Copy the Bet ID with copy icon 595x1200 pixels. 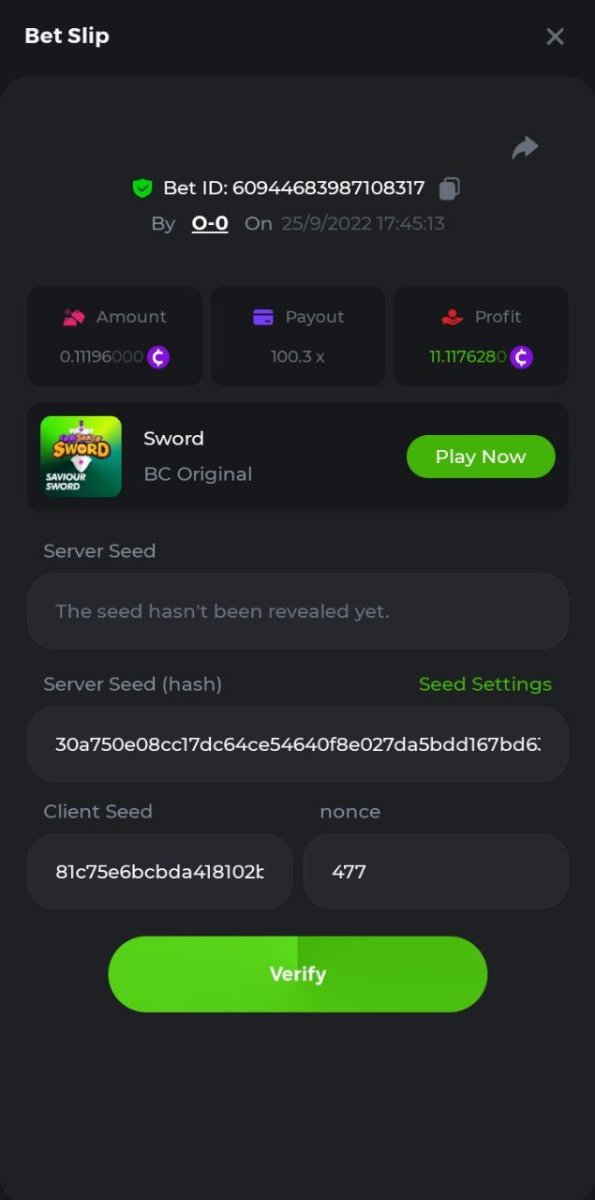pyautogui.click(x=450, y=188)
